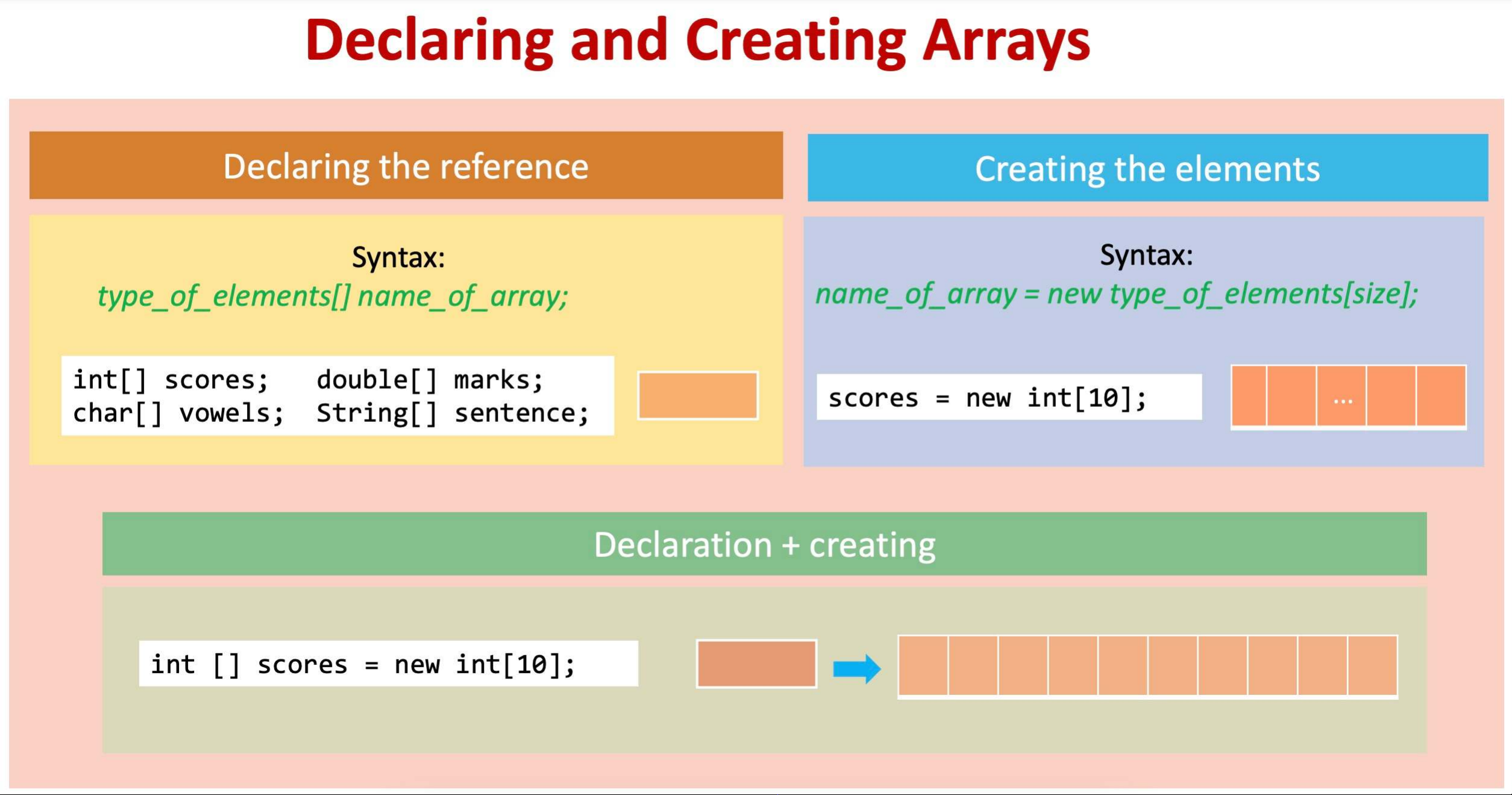Viewport: 1512px width, 795px height.
Task: Click the last cell of the ten-cell array
Action: [x=1372, y=665]
